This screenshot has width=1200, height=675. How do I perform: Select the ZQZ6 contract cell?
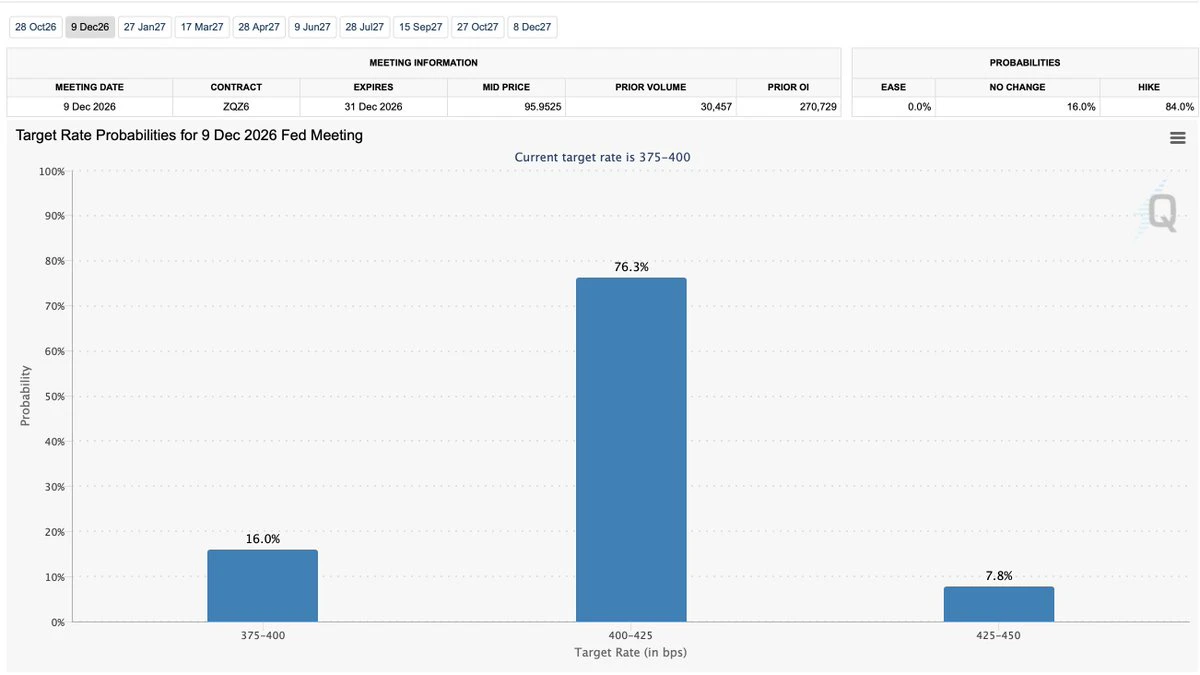[236, 107]
